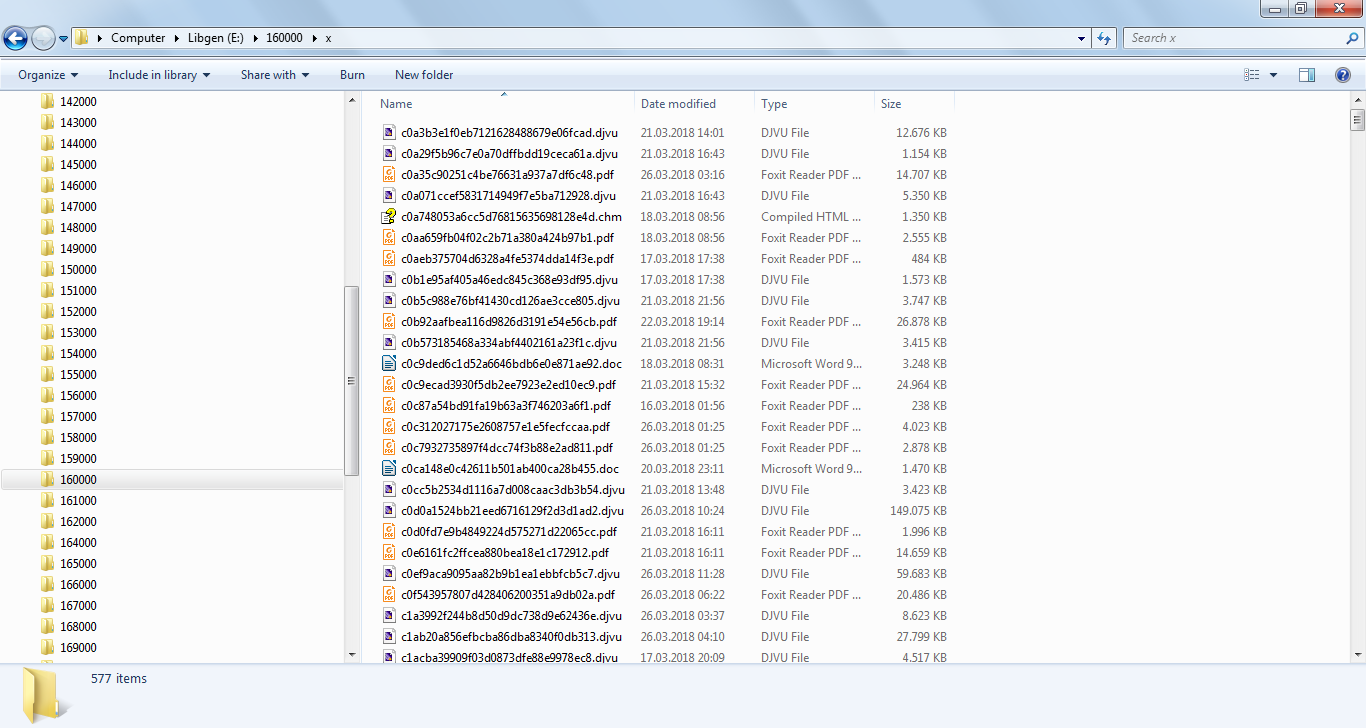Viewport: 1366px width, 728px height.
Task: Click the Word document icon for c0c9ded6c1
Action: tap(388, 363)
